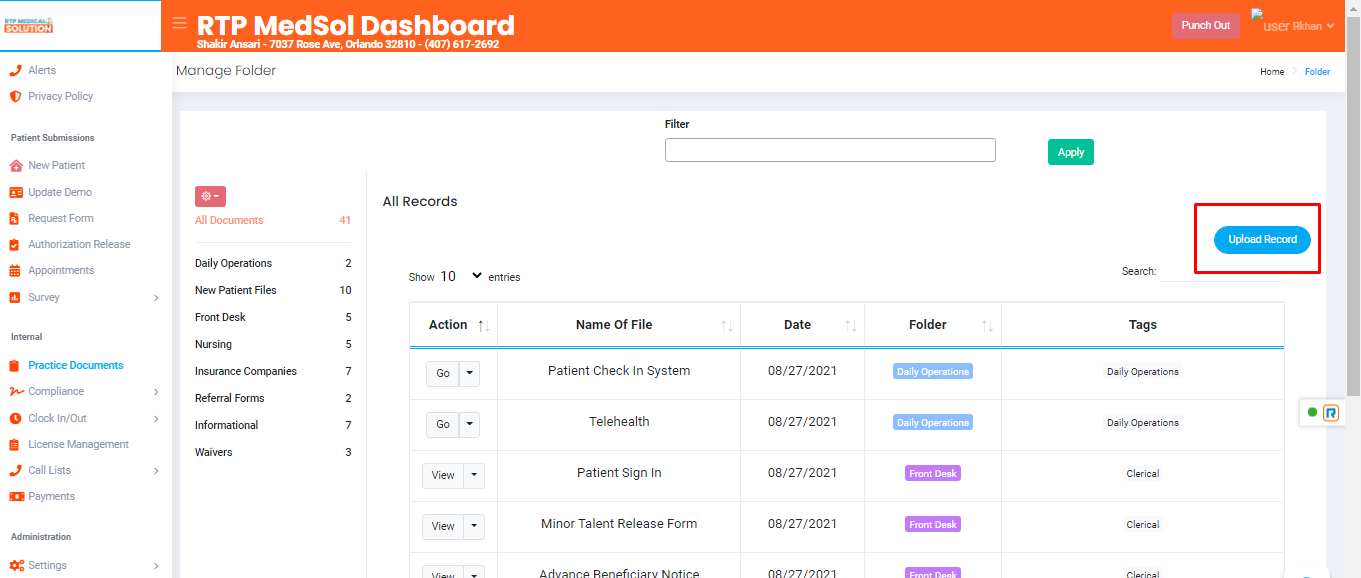Click Go for Patient Check In System
Screen dimensions: 1361x578
[x=443, y=373]
